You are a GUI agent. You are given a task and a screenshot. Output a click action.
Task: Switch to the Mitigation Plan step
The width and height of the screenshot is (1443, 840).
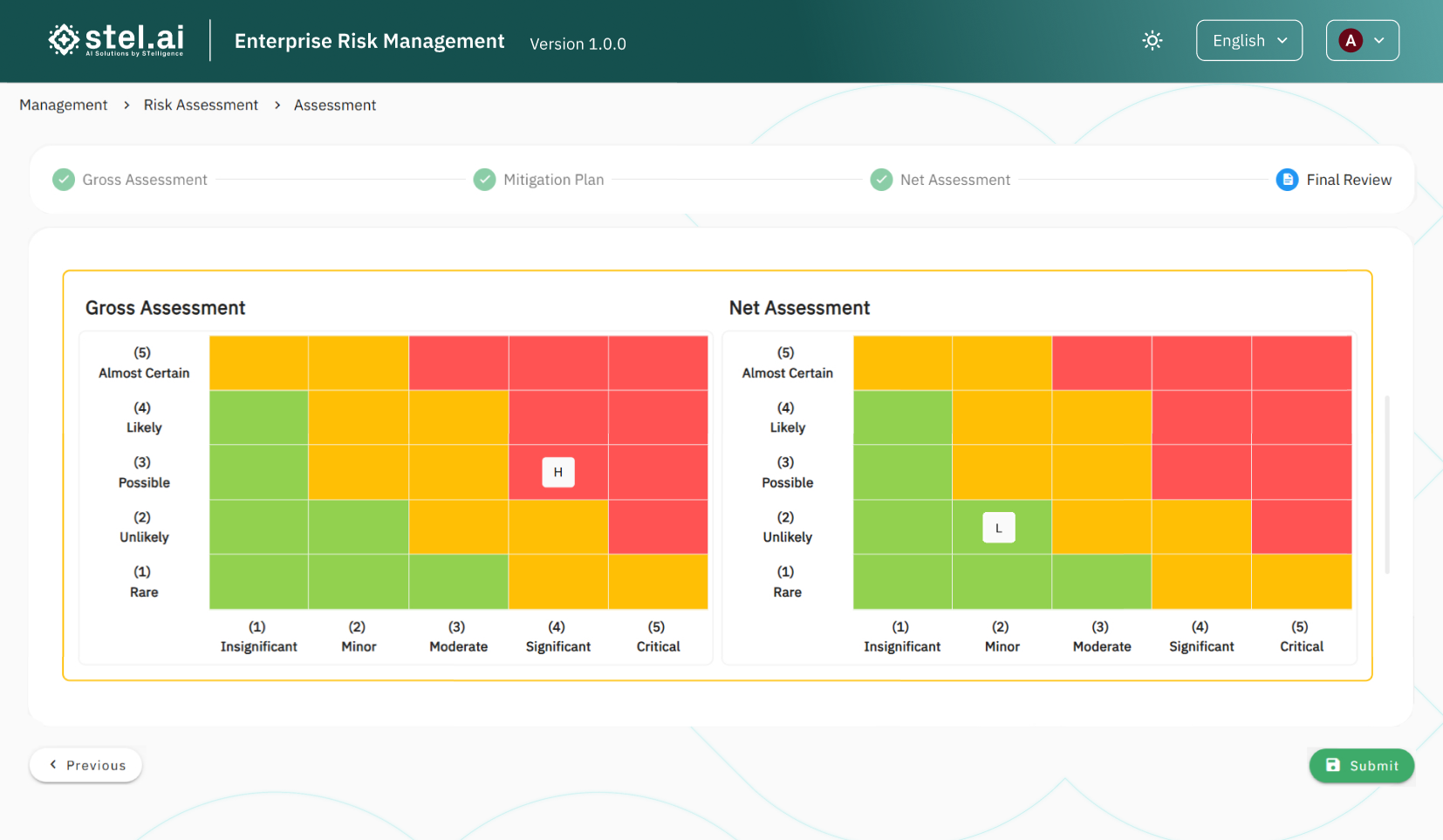pyautogui.click(x=553, y=180)
